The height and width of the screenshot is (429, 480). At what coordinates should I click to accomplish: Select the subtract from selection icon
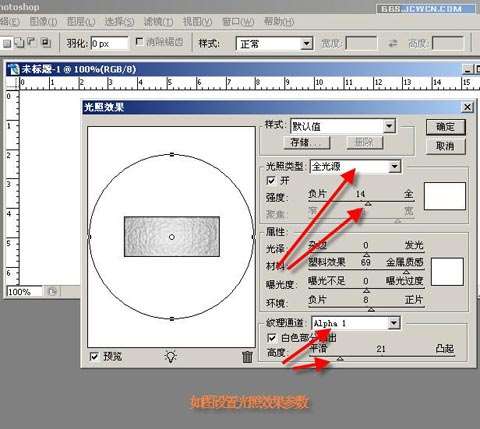coord(32,43)
